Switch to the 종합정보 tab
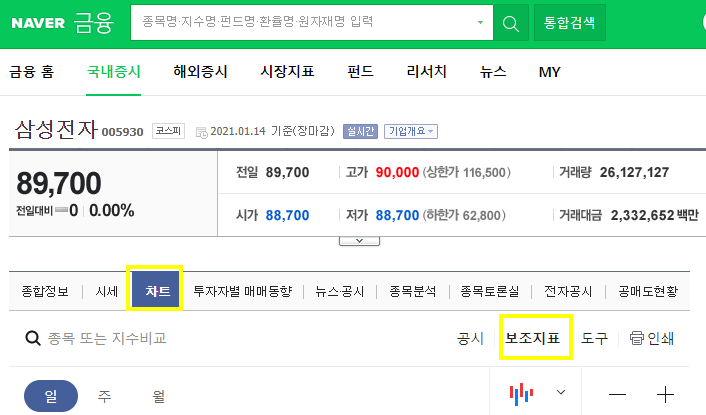Image resolution: width=706 pixels, height=415 pixels. (x=45, y=292)
